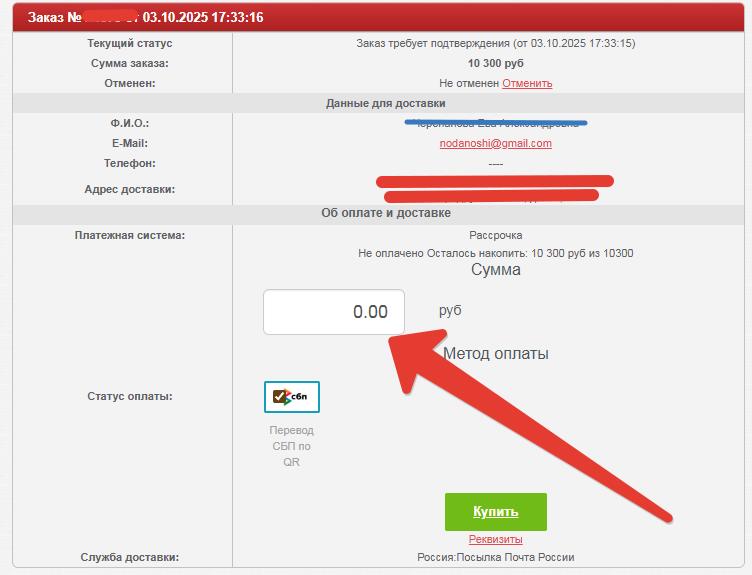
Task: Click the Рассрочка payment system text
Action: pos(495,235)
